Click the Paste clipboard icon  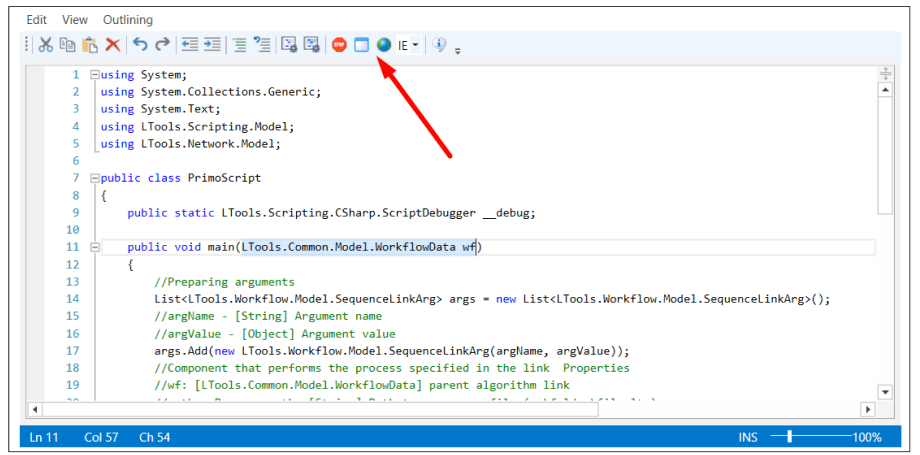coord(90,45)
